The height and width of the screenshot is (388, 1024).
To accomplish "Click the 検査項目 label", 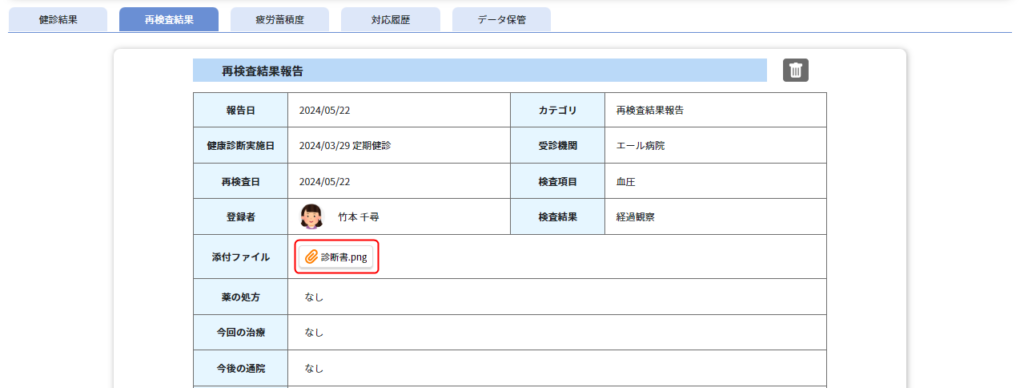I will pos(558,182).
